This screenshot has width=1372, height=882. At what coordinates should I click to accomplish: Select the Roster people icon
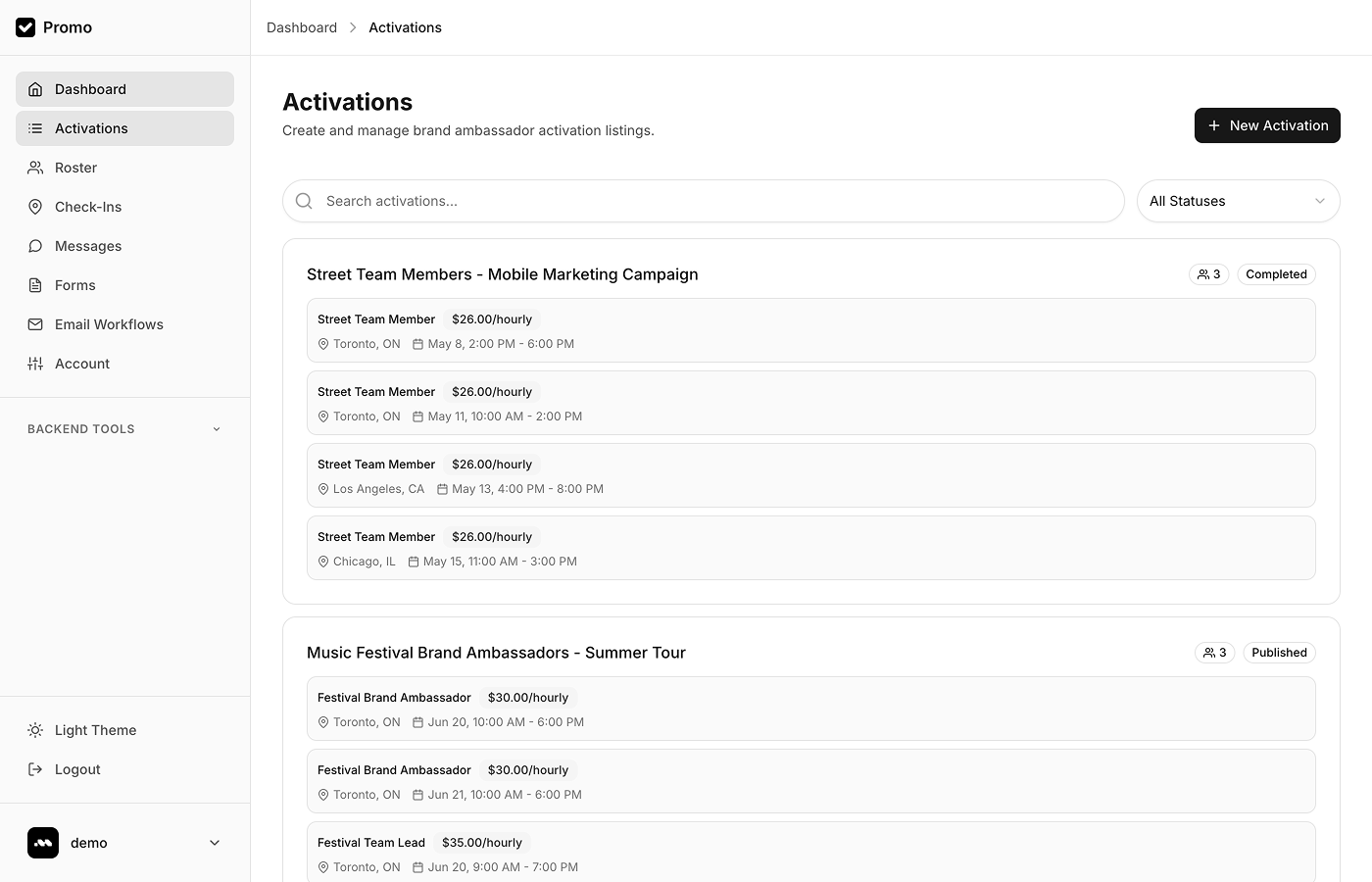[35, 168]
